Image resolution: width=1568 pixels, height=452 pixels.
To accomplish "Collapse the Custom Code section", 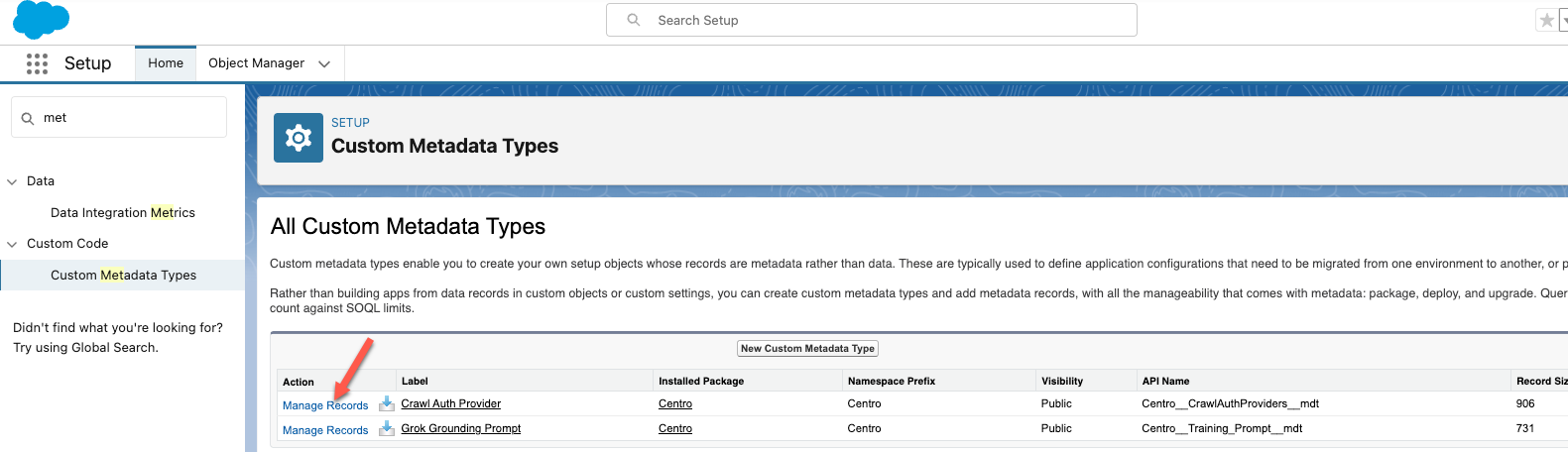I will (x=12, y=244).
